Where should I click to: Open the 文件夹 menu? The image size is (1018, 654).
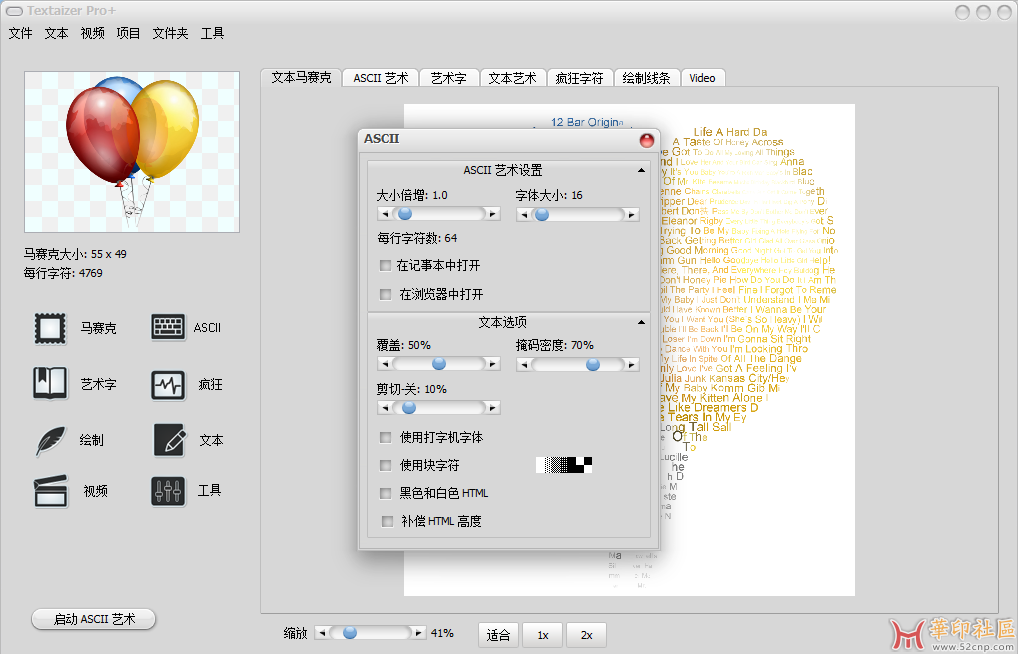170,33
